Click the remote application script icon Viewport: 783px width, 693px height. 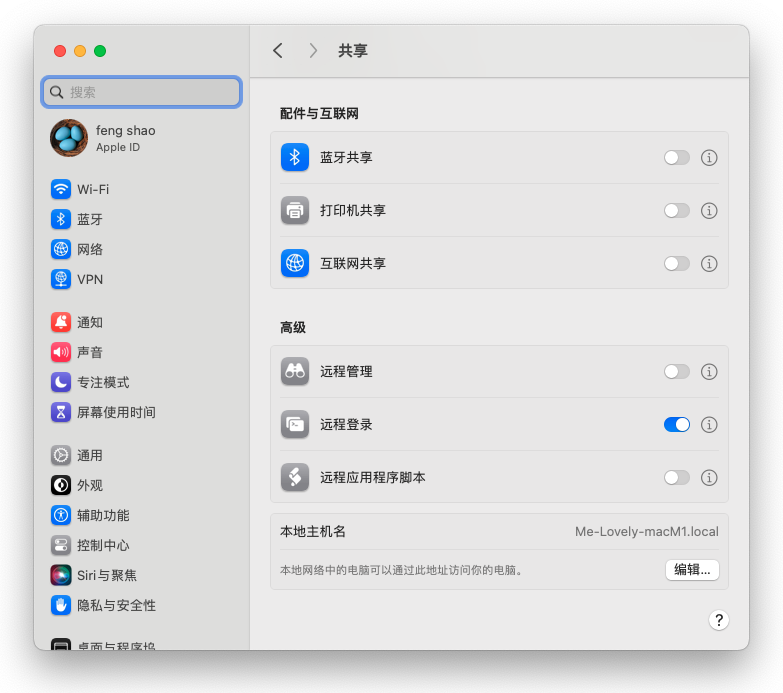click(295, 478)
